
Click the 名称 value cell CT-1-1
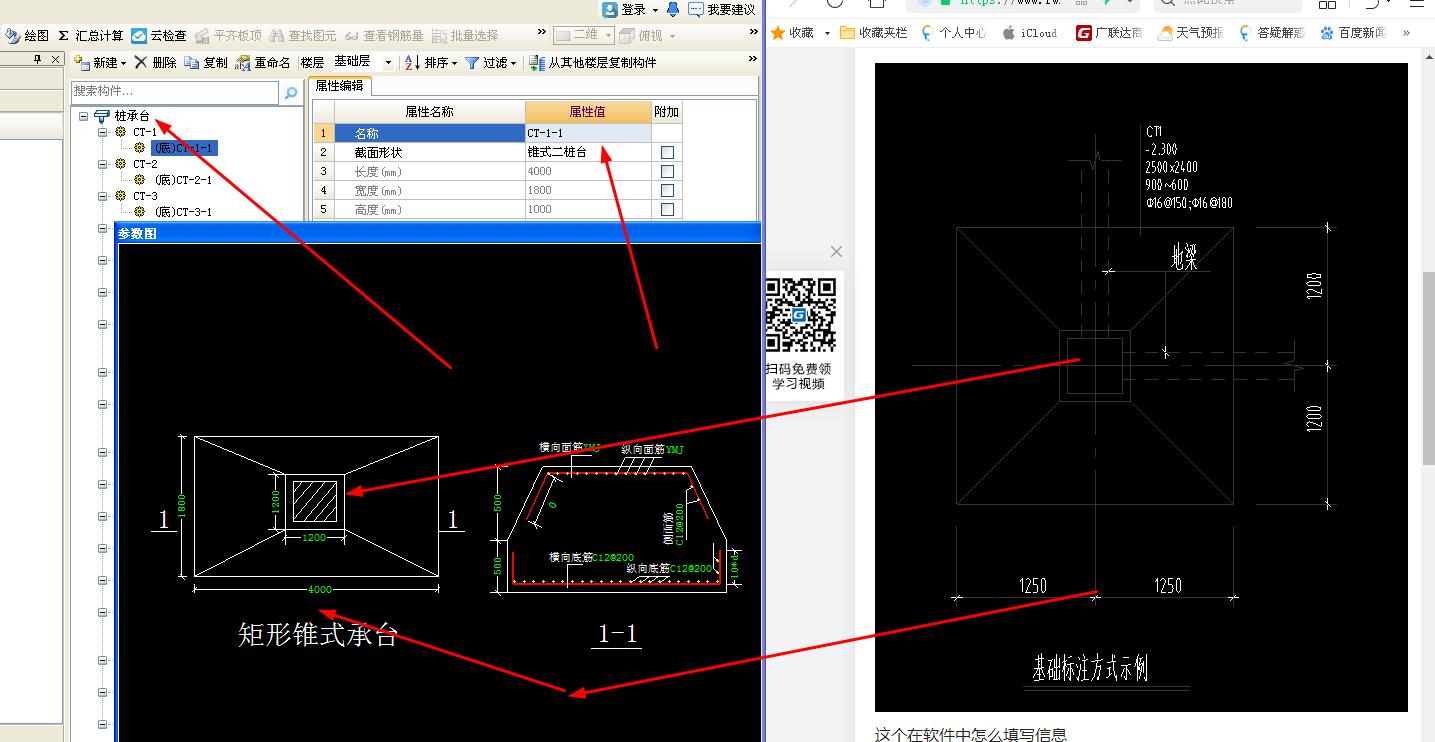click(x=588, y=133)
